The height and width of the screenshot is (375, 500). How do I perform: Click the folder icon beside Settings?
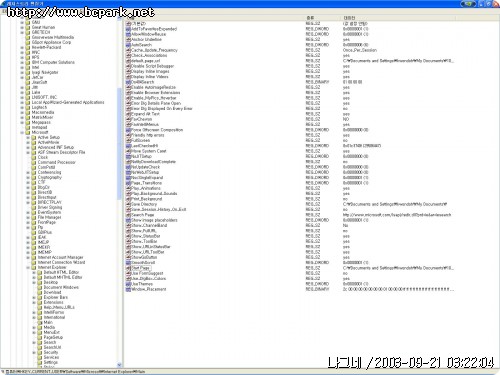(x=40, y=362)
